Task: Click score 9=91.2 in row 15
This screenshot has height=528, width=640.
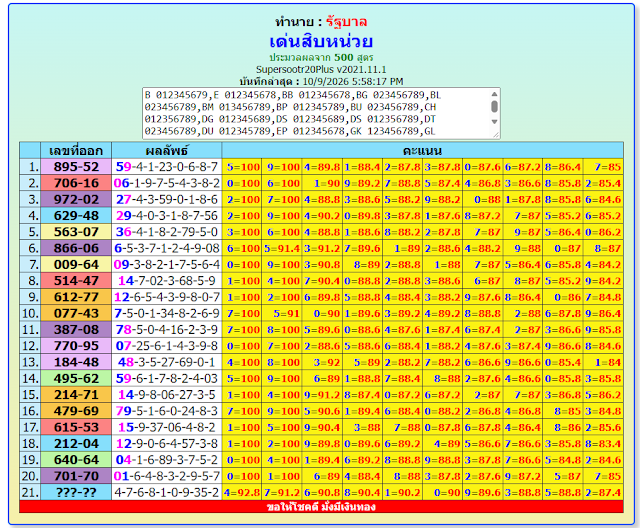Action: coord(322,395)
